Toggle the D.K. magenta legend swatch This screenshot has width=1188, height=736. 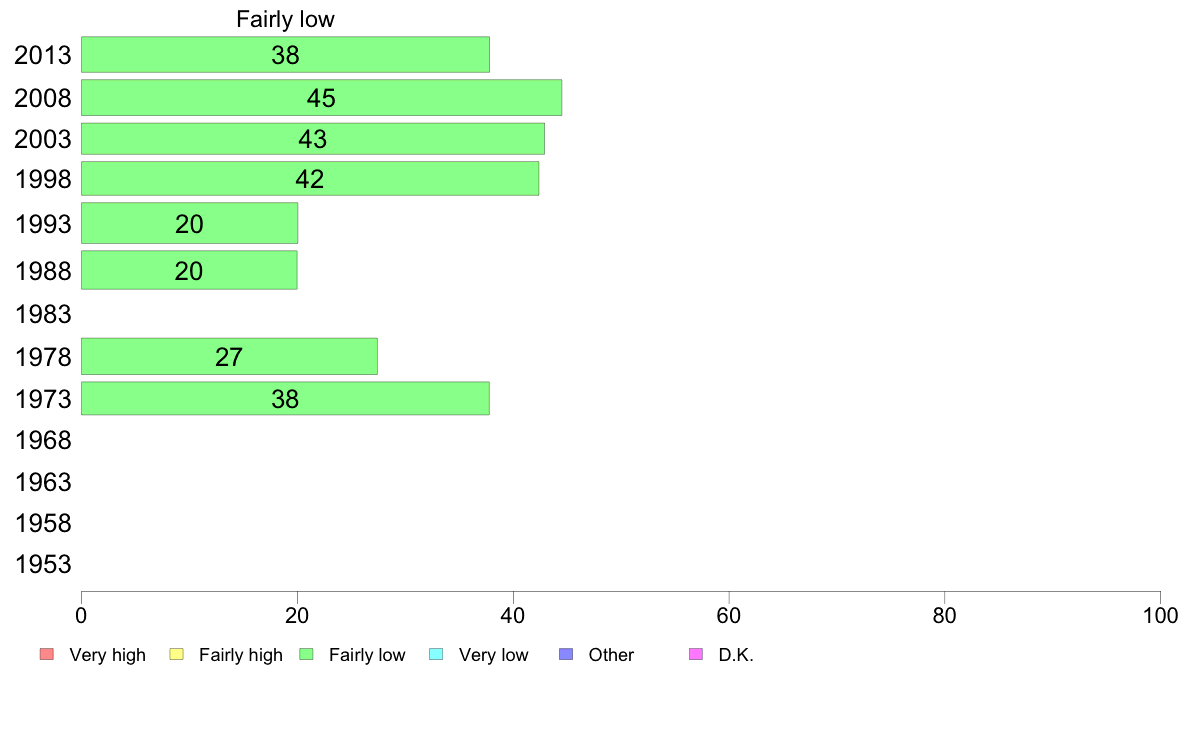click(x=696, y=654)
